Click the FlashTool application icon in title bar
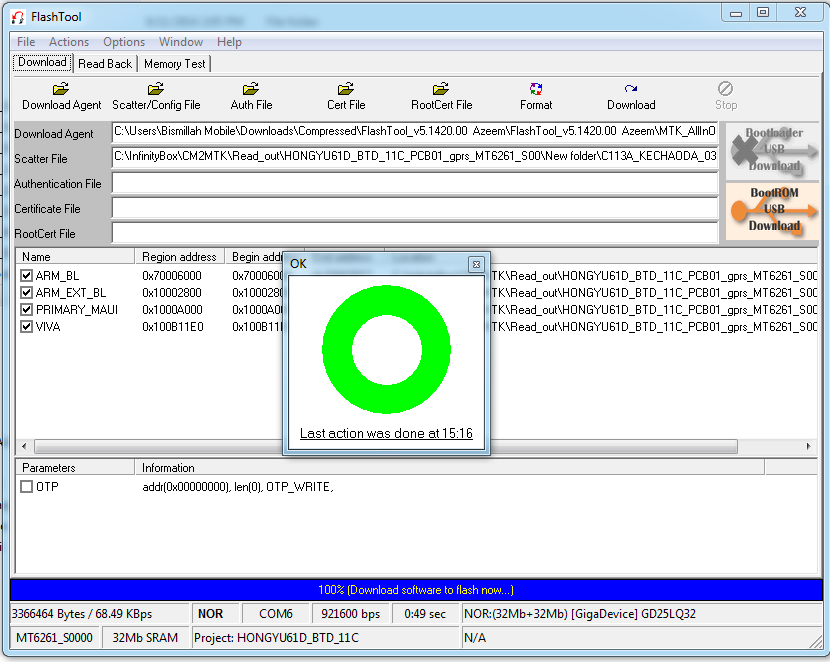The image size is (830, 662). (17, 17)
